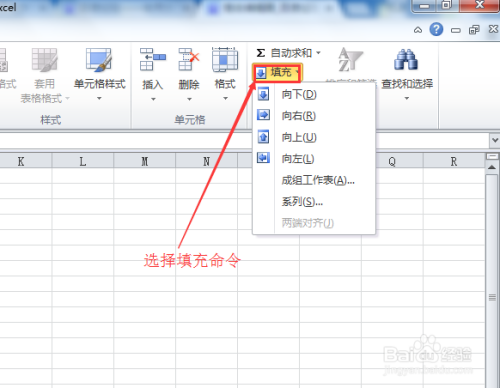Expand the Cell Styles dropdown arrow

[99, 98]
